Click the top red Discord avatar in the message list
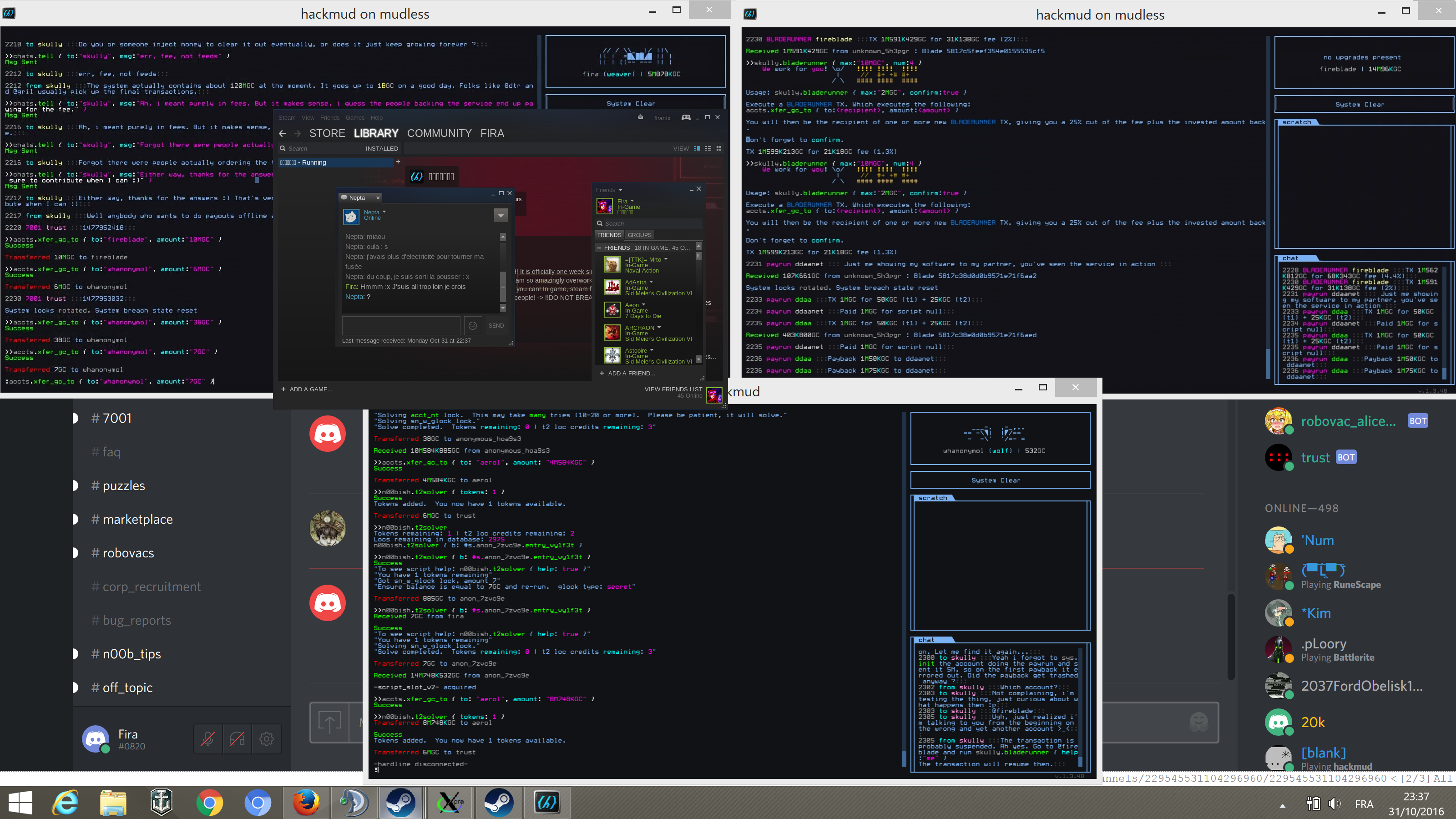Screen dimensions: 1456x819 pyautogui.click(x=327, y=434)
